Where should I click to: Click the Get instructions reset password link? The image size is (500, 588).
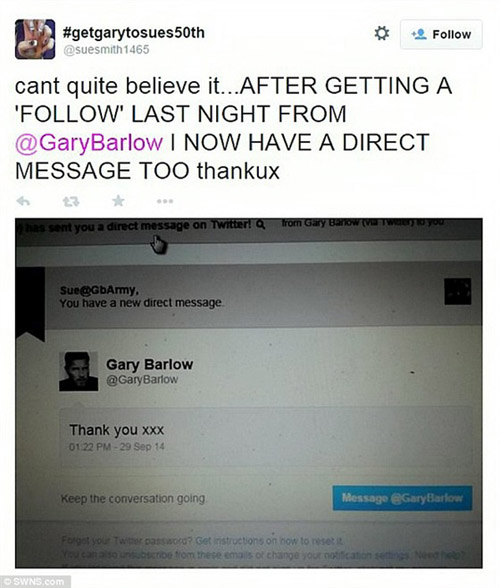pos(269,541)
